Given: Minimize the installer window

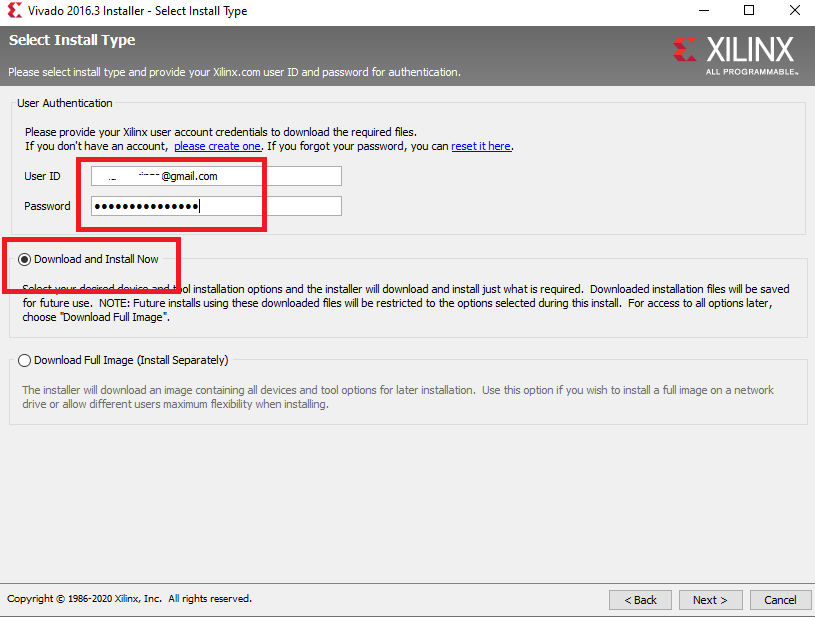Looking at the screenshot, I should tap(704, 10).
